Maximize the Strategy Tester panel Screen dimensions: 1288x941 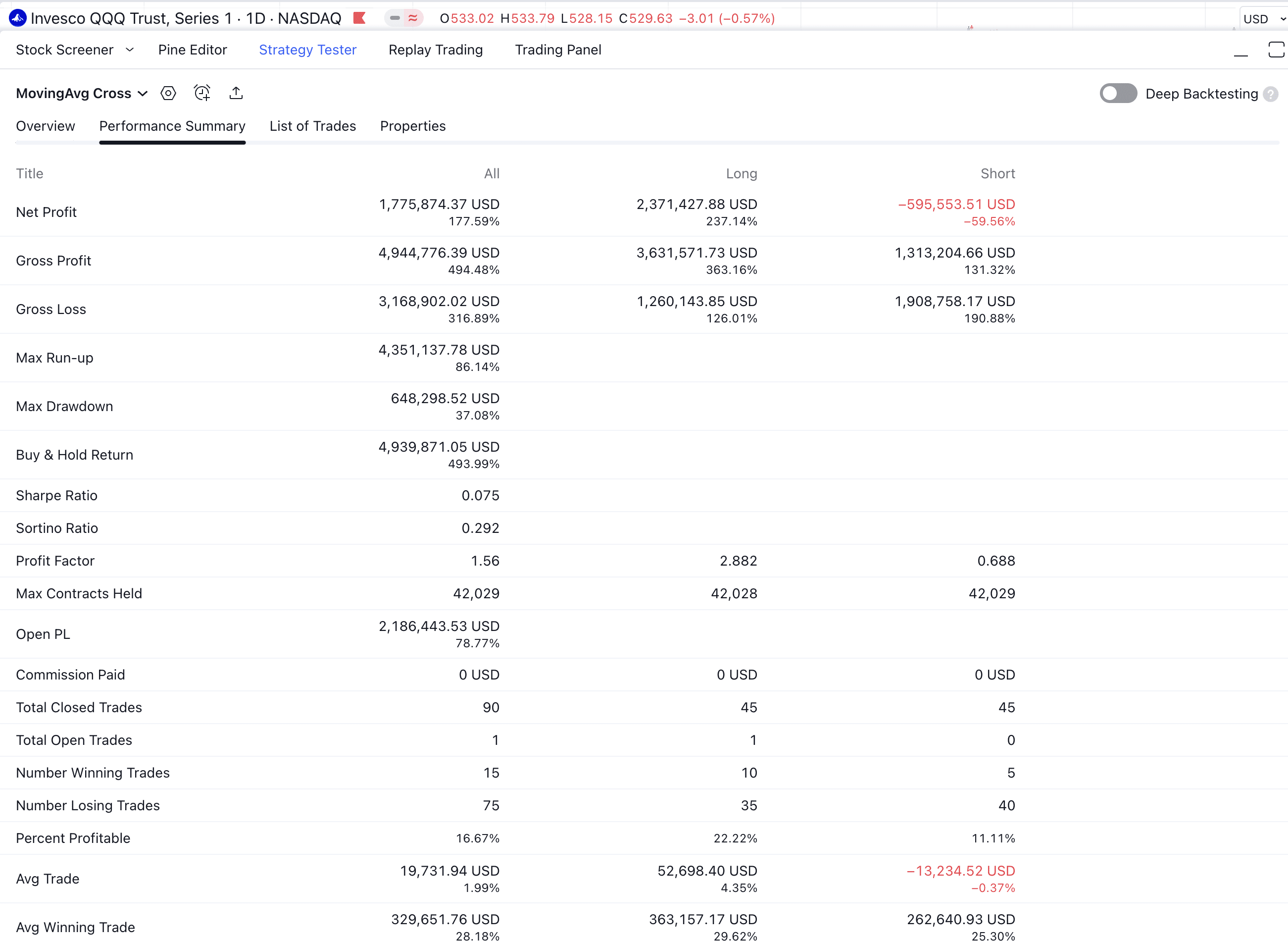click(x=1276, y=50)
